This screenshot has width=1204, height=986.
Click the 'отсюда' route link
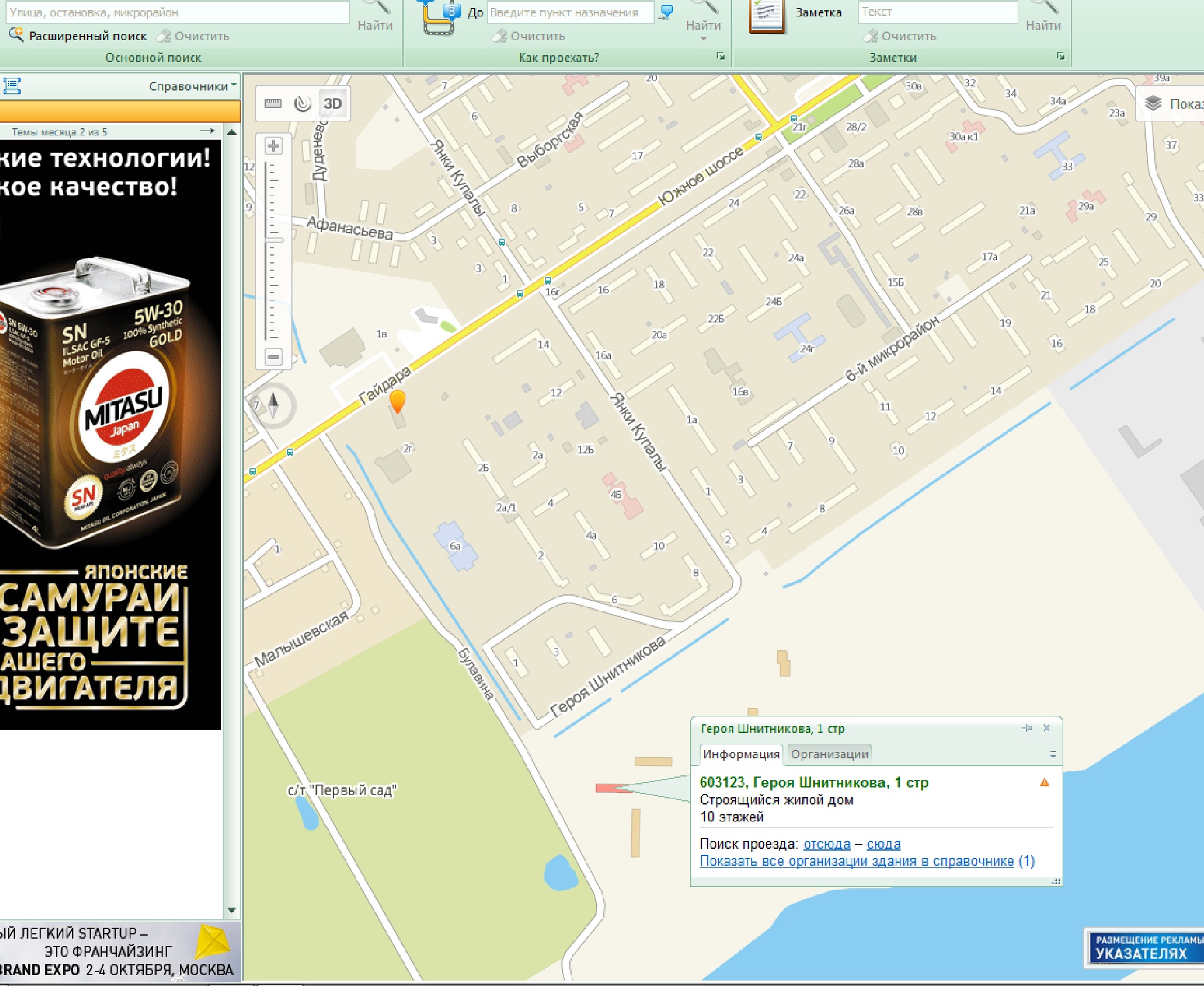point(827,844)
